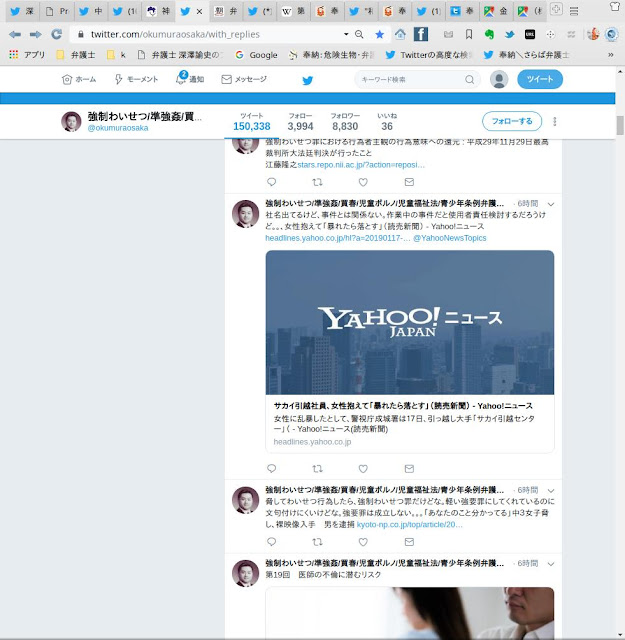
Task: Open the @YahooNewsTopics mention link
Action: point(449,238)
